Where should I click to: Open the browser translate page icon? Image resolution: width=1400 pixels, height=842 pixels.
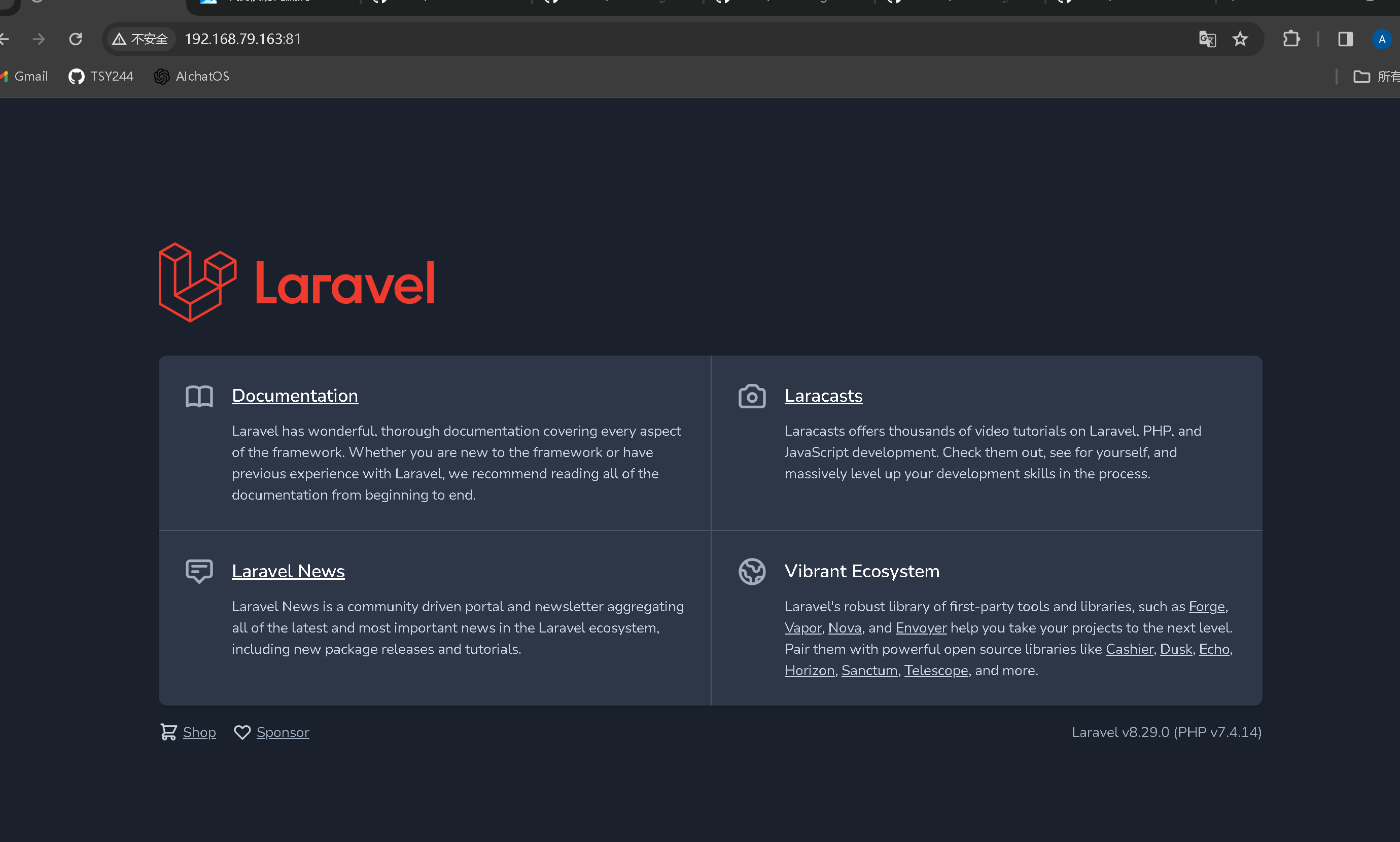pyautogui.click(x=1207, y=39)
